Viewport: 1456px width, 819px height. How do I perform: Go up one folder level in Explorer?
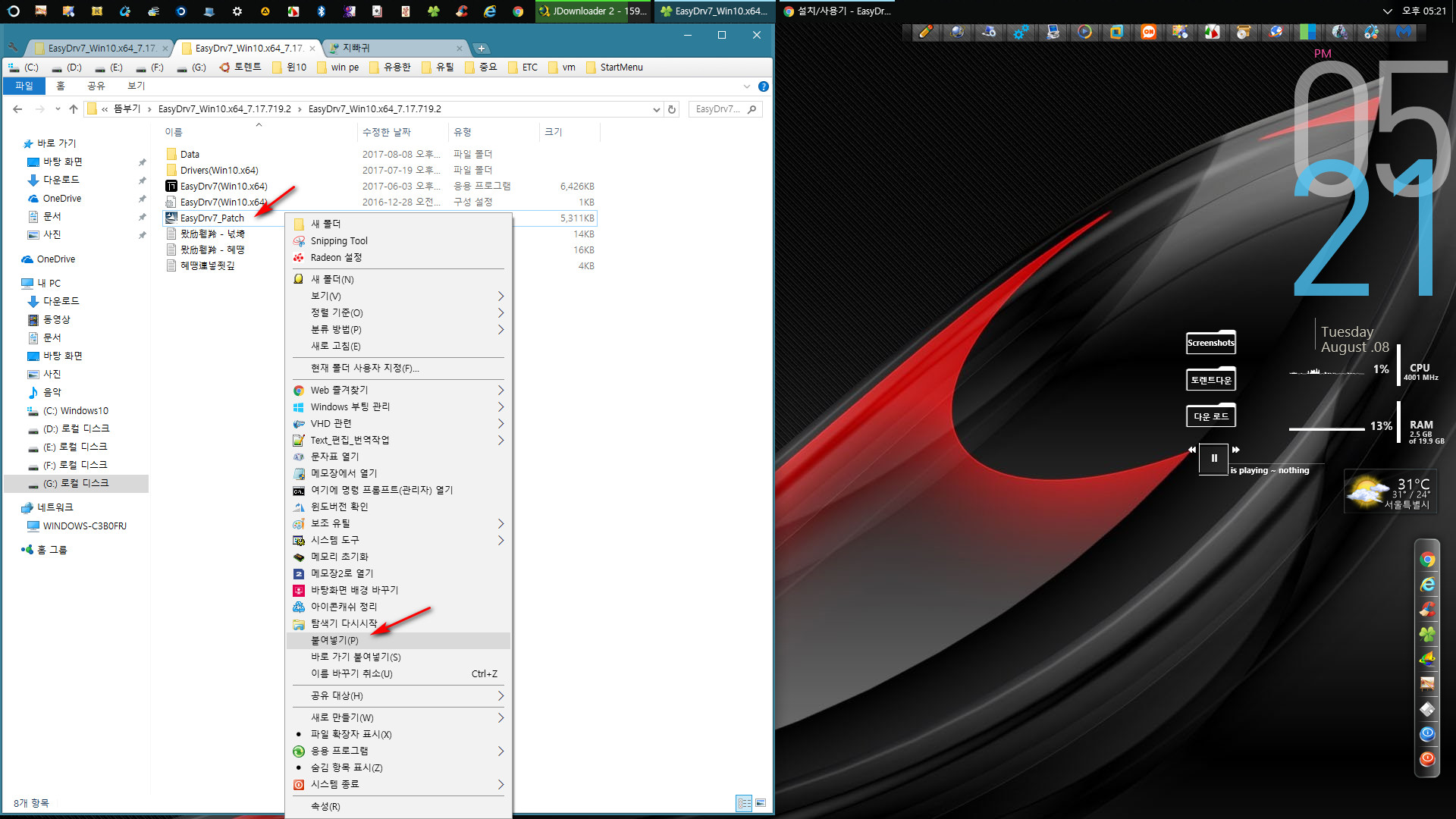74,109
